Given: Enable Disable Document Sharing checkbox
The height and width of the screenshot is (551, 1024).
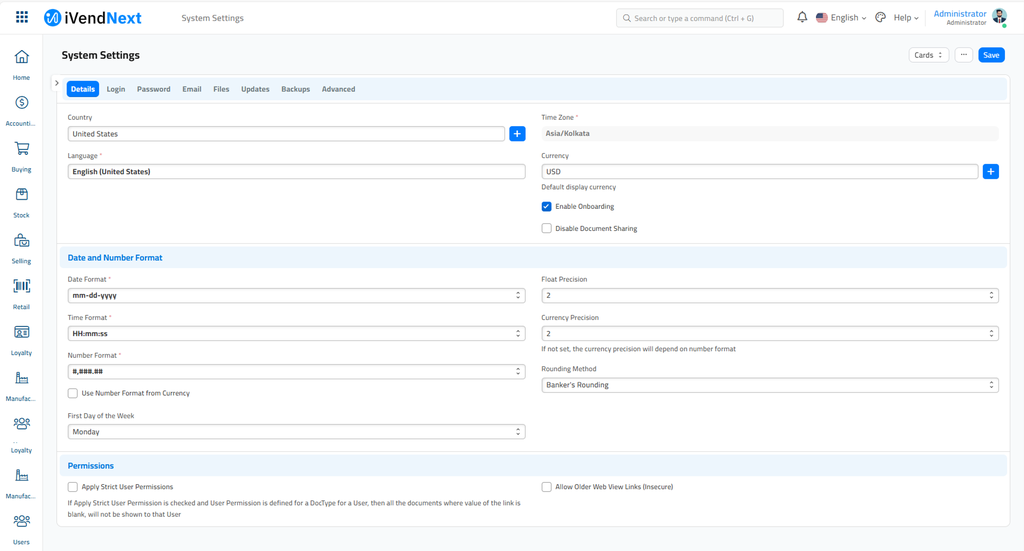Looking at the screenshot, I should tap(547, 229).
